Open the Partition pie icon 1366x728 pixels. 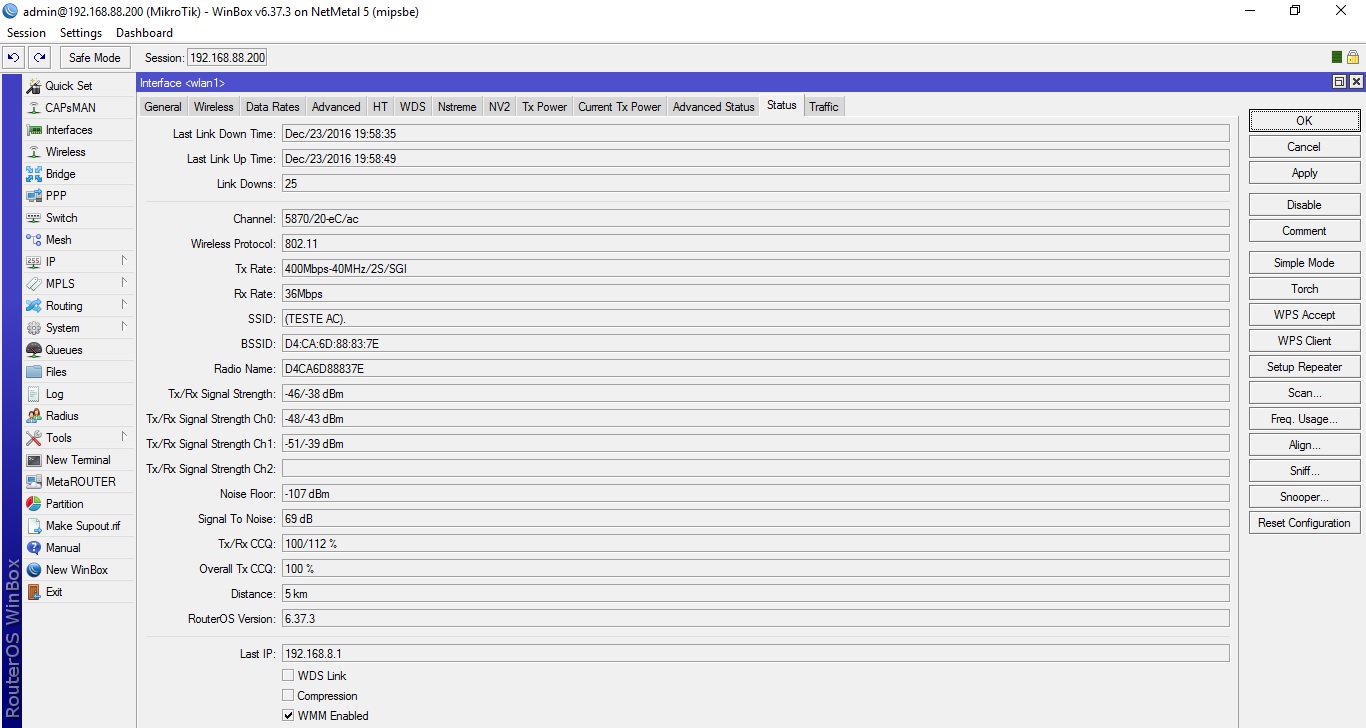point(34,504)
